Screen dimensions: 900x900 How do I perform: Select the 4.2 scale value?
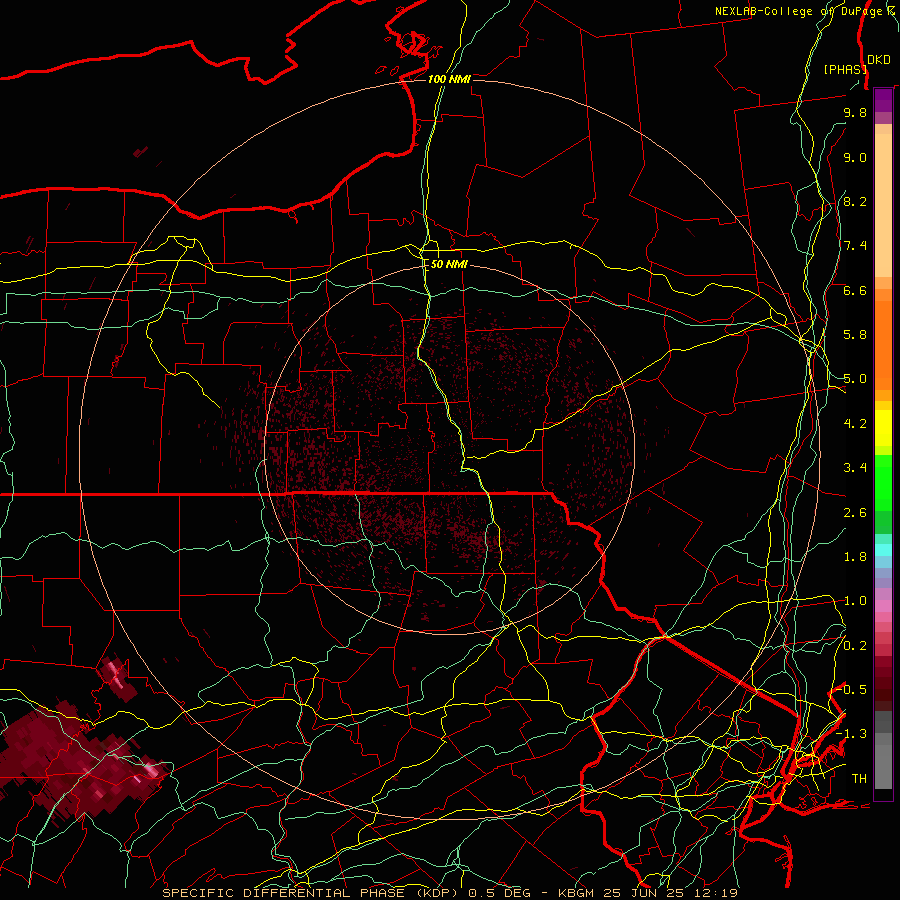click(855, 424)
